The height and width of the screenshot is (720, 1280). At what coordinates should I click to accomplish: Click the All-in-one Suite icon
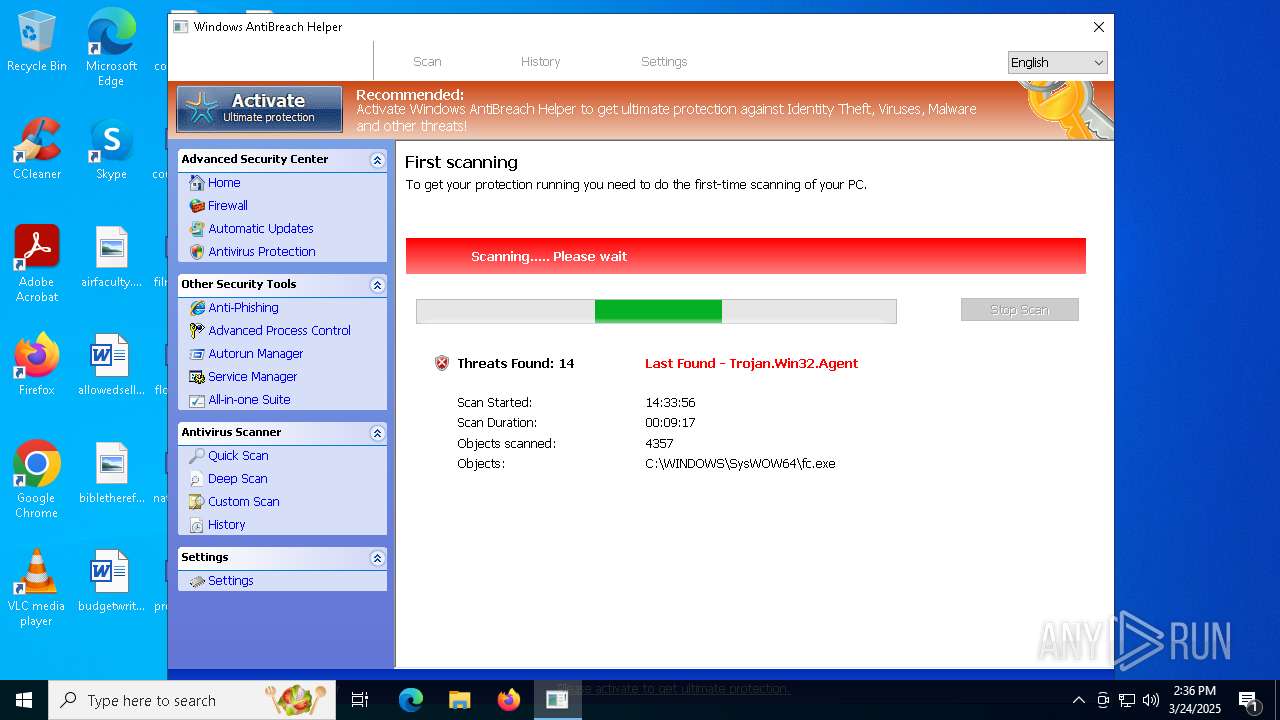pyautogui.click(x=197, y=400)
